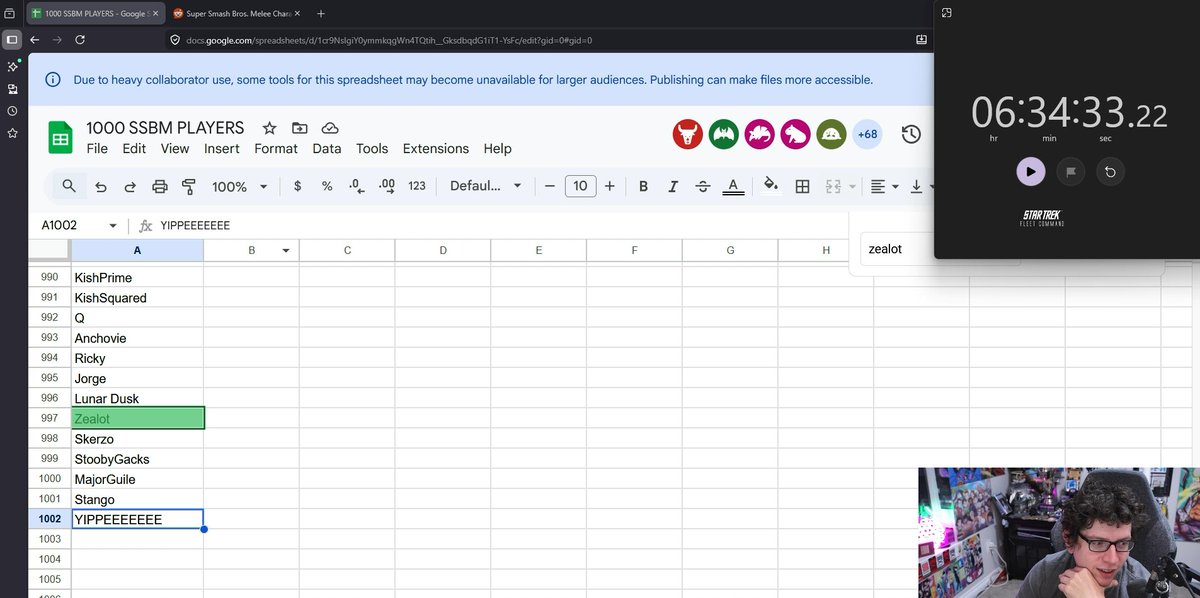The image size is (1200, 598).
Task: Open the Tools menu
Action: (372, 148)
